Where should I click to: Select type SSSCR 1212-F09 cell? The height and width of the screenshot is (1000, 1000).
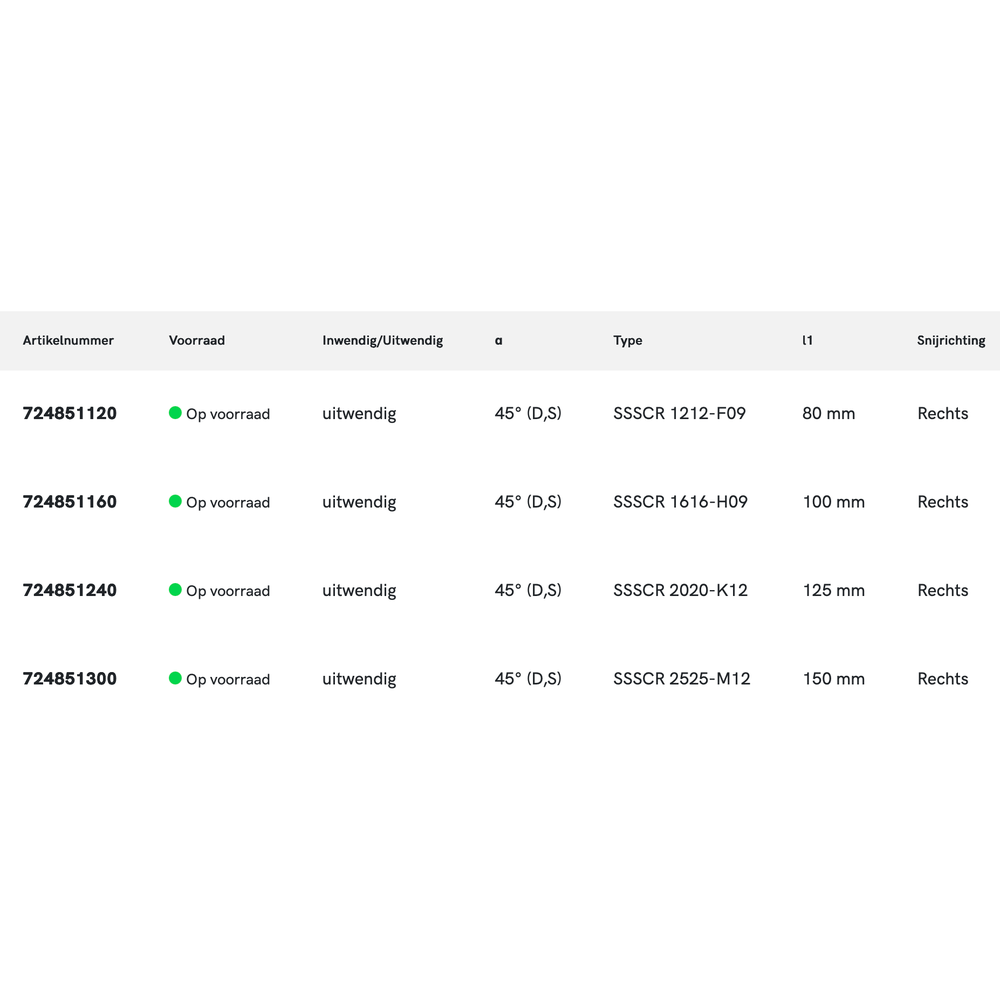click(x=679, y=414)
